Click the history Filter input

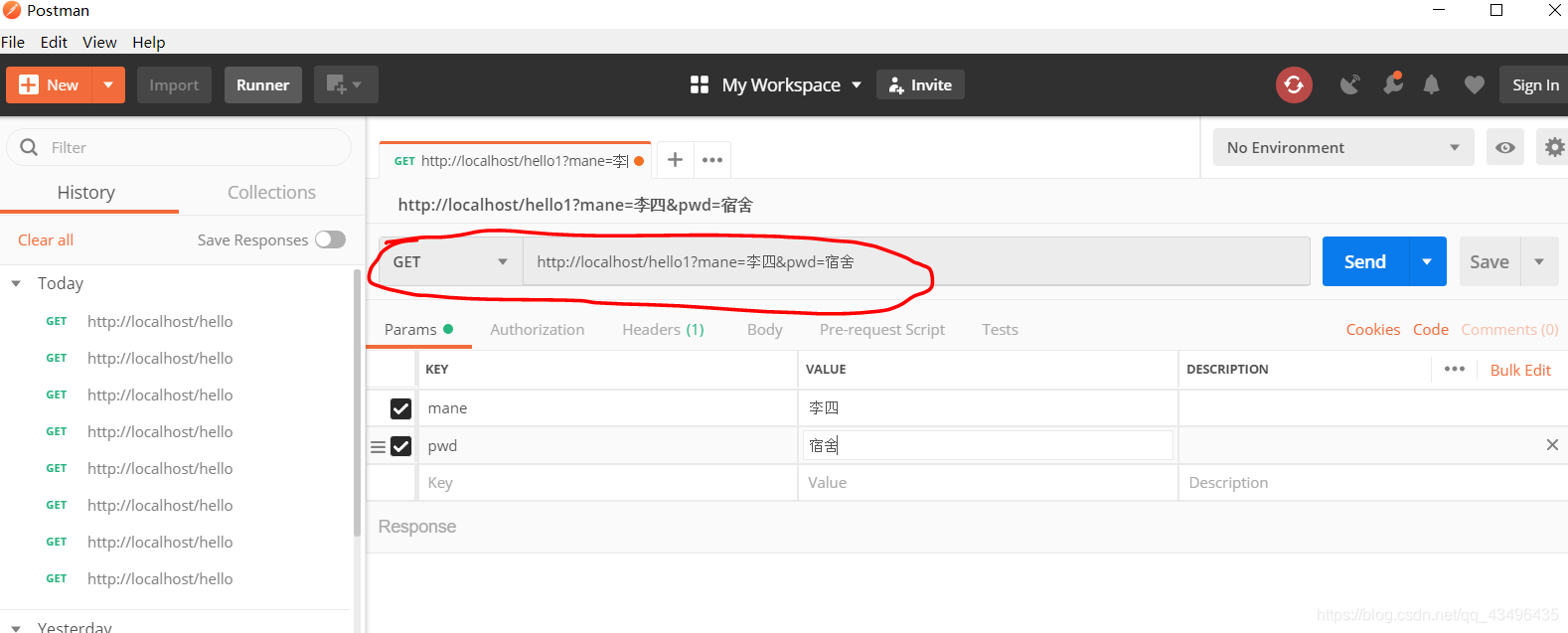click(179, 147)
